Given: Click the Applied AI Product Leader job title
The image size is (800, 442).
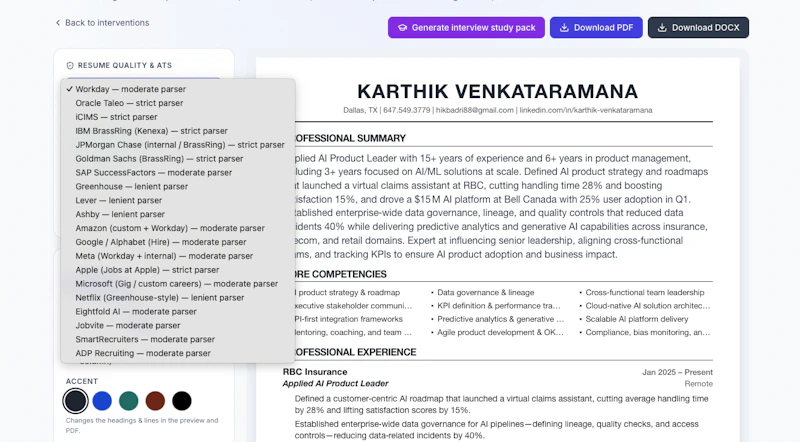Looking at the screenshot, I should point(335,383).
